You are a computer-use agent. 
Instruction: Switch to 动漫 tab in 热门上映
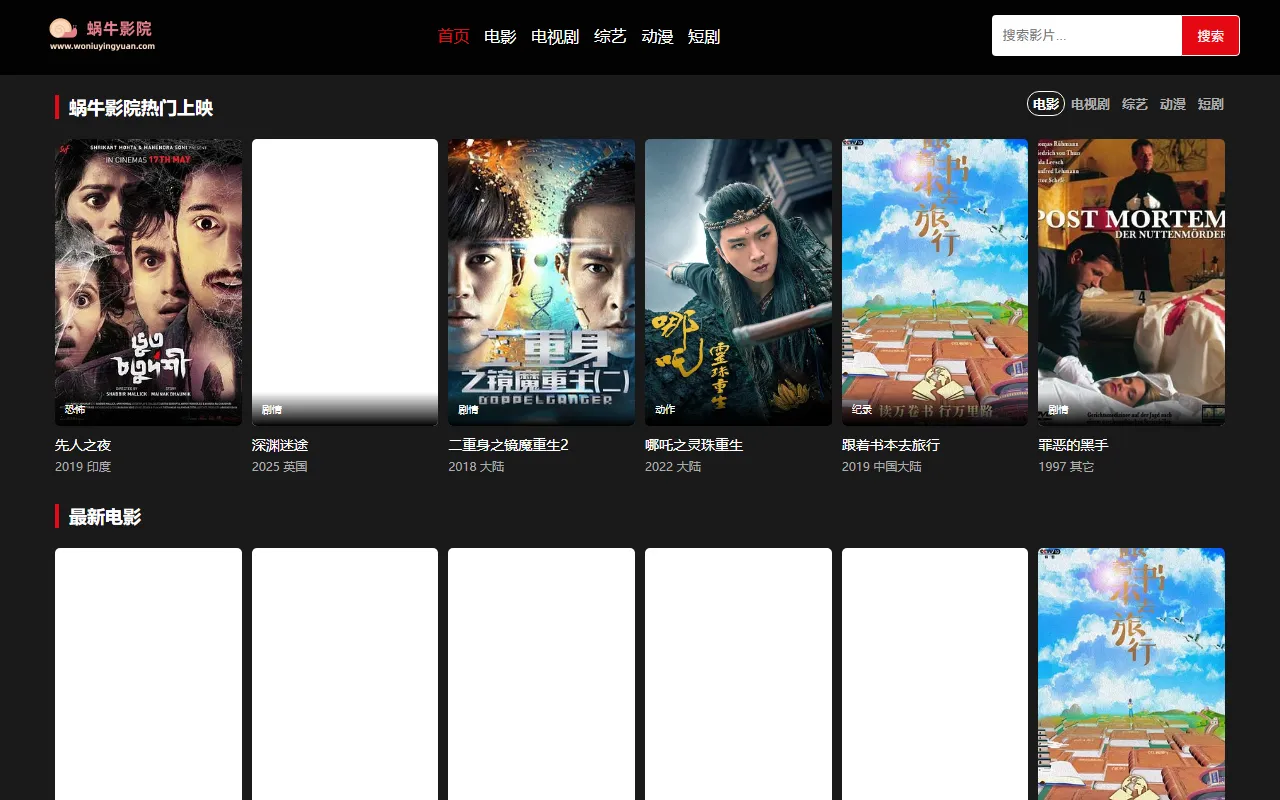coord(1172,104)
